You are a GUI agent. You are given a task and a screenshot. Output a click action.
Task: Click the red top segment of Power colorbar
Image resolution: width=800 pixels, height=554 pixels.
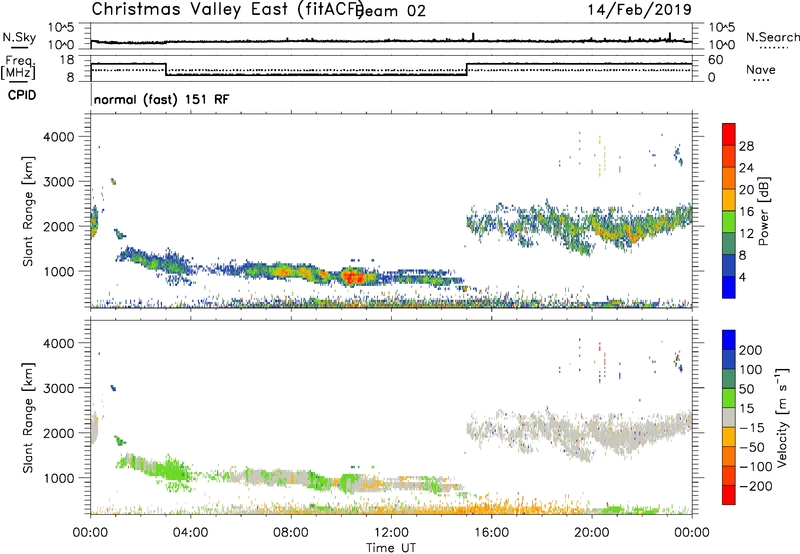tap(729, 135)
